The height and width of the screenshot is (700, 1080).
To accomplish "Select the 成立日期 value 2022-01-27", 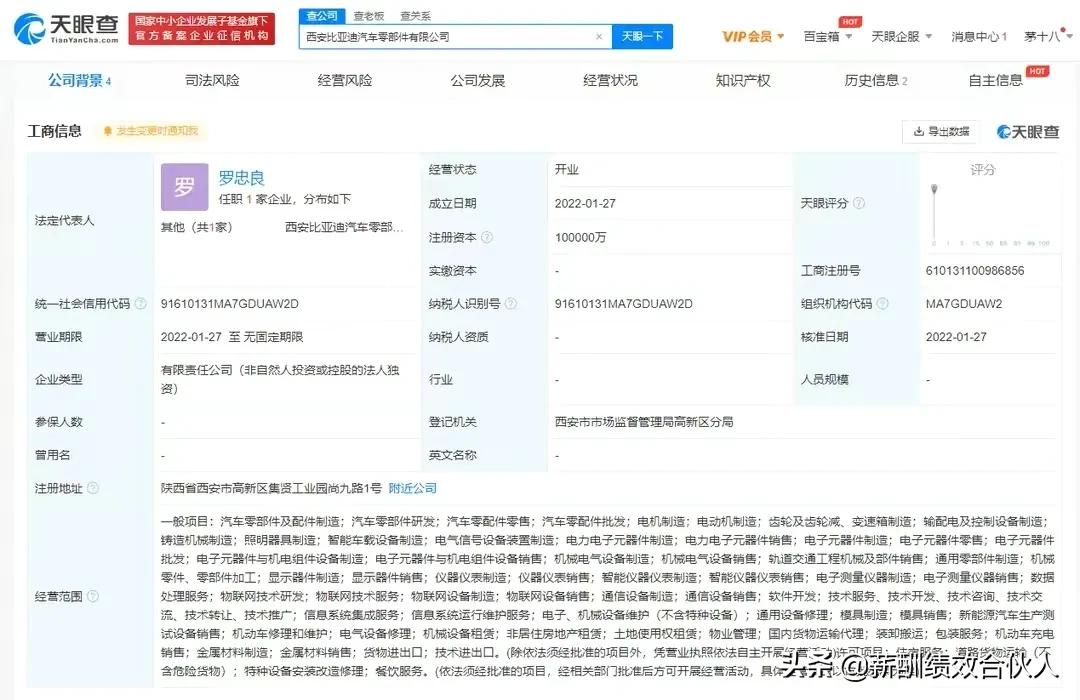I will tap(585, 204).
